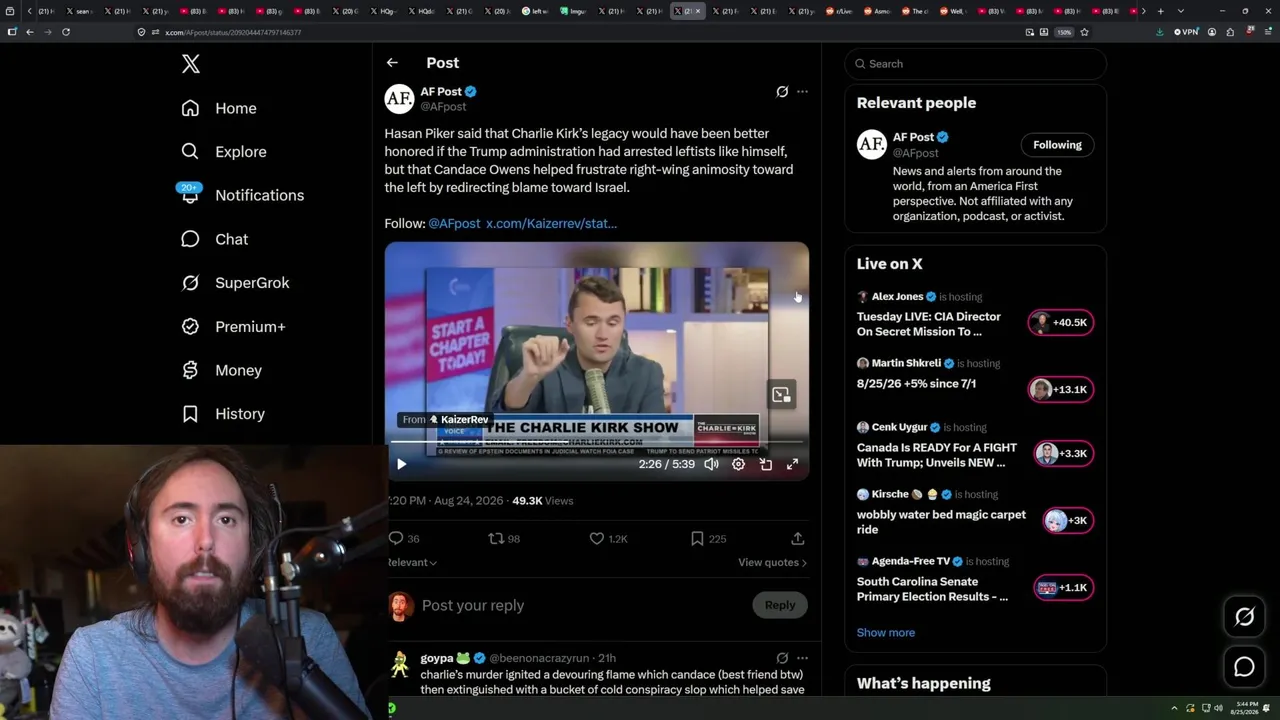Seek on the video progress bar
Screen dimensions: 1280x720
597,442
